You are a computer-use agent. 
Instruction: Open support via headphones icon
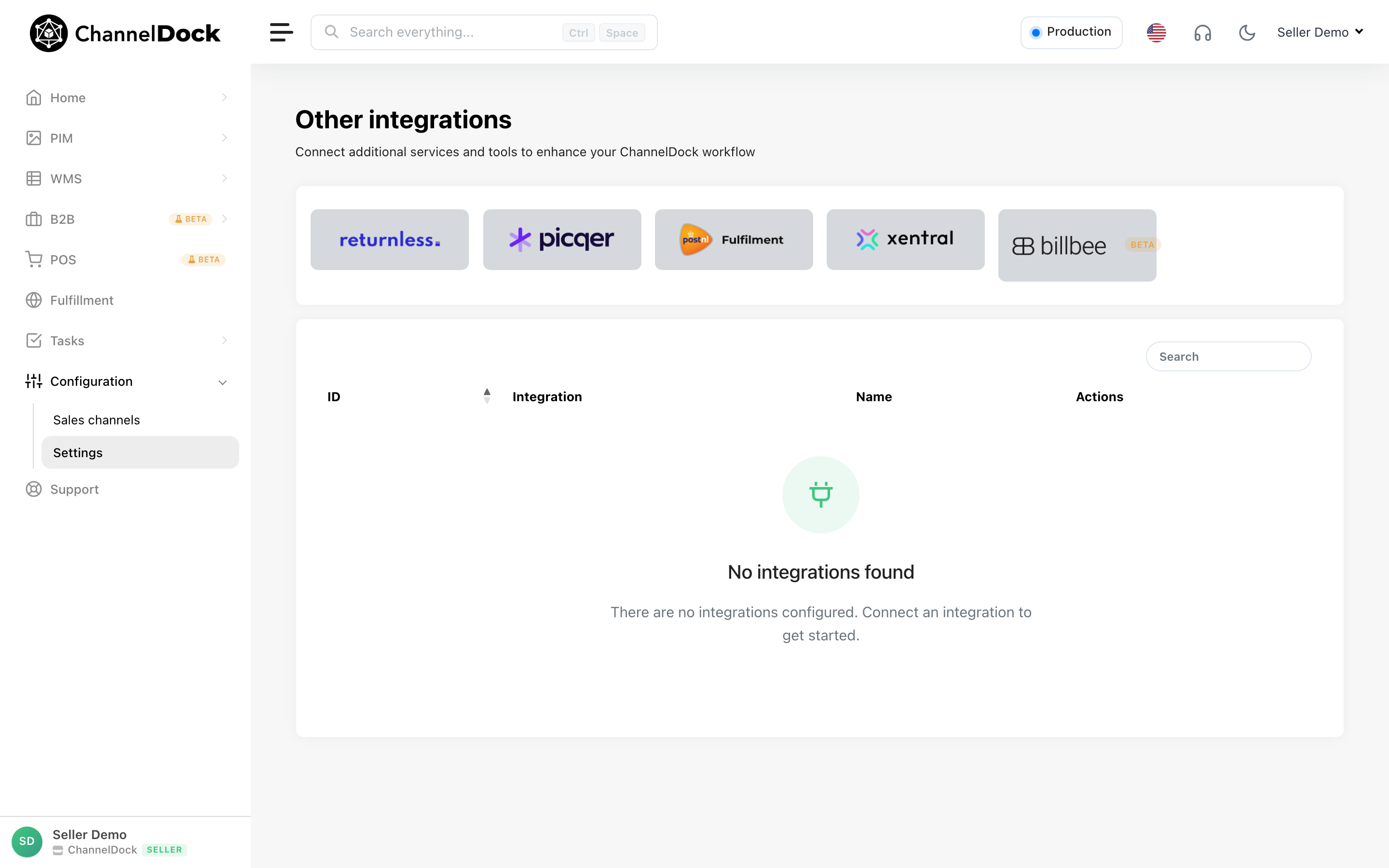1202,33
